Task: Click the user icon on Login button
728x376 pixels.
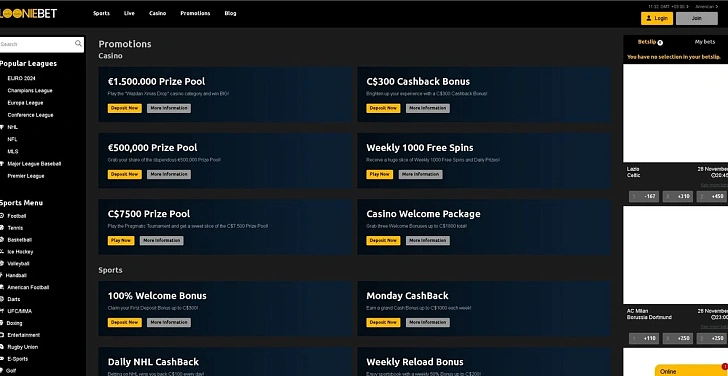Action: point(649,19)
